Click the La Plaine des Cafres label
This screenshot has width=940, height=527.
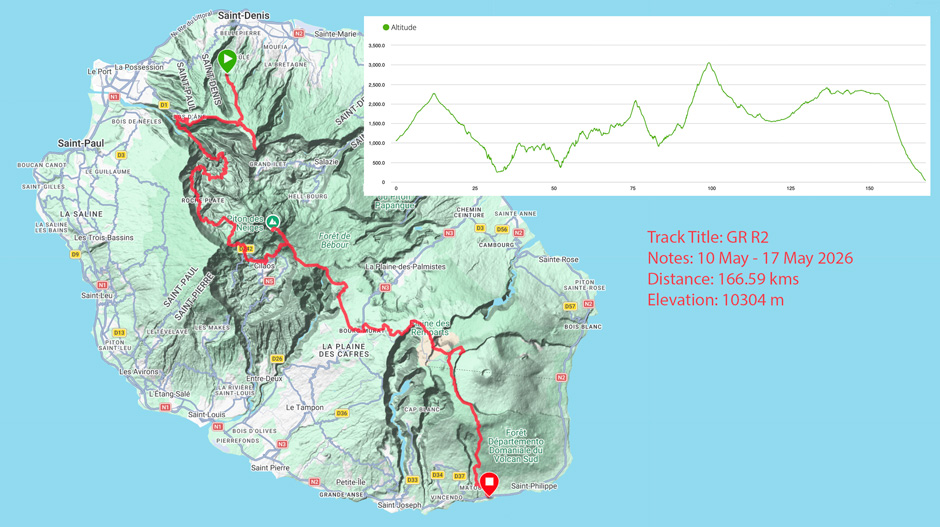[344, 350]
